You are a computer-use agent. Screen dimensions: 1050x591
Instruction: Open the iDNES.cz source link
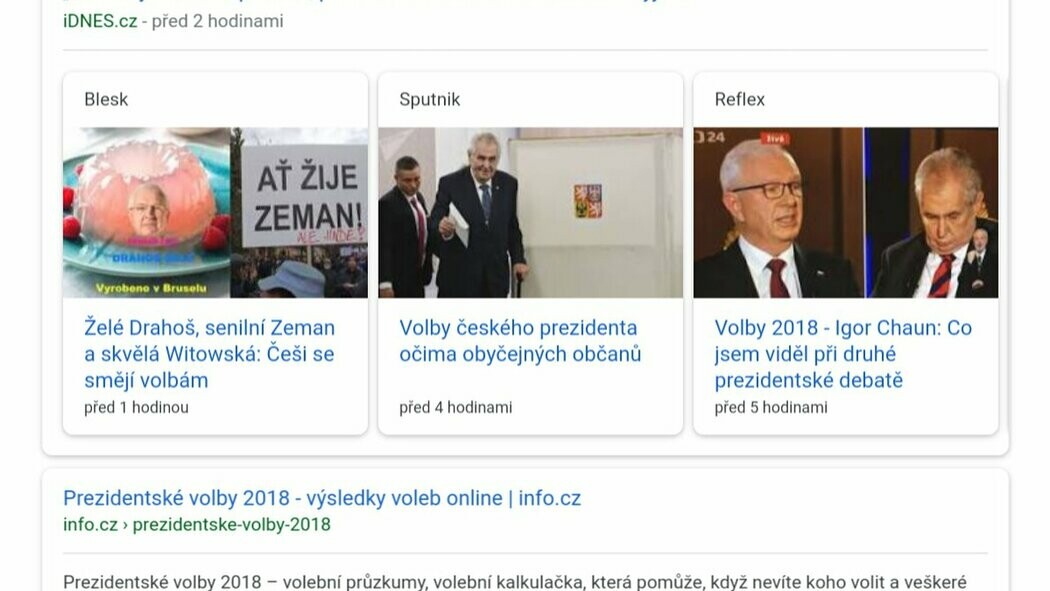(100, 21)
